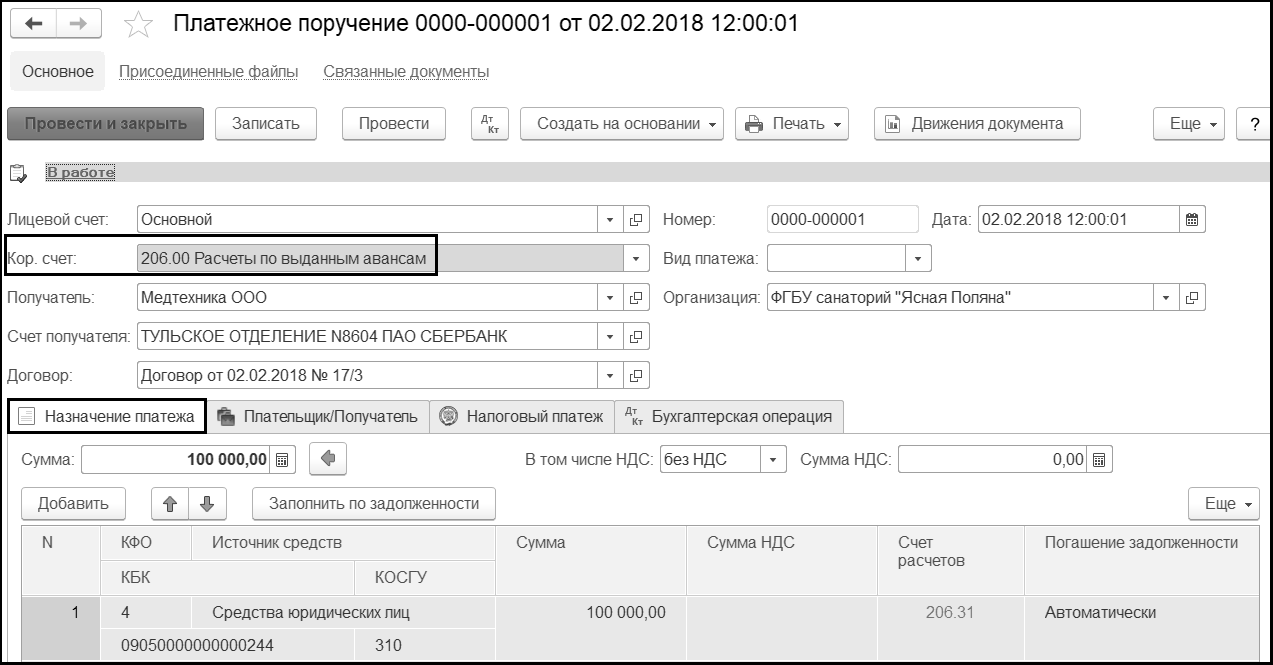This screenshot has height=665, width=1273.
Task: Click the Дата input field
Action: pyautogui.click(x=1078, y=220)
